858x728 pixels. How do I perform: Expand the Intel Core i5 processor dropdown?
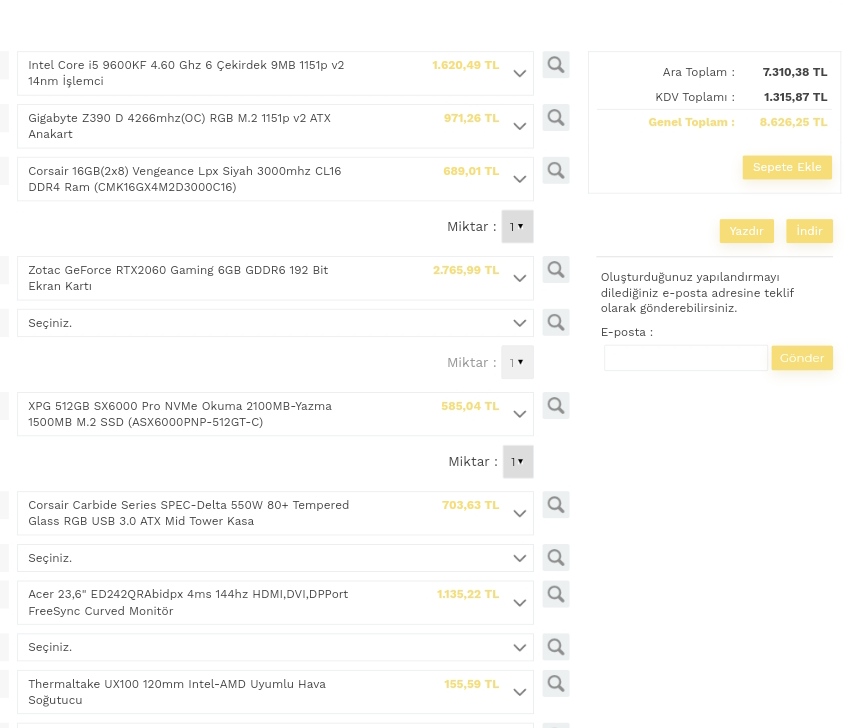(519, 74)
